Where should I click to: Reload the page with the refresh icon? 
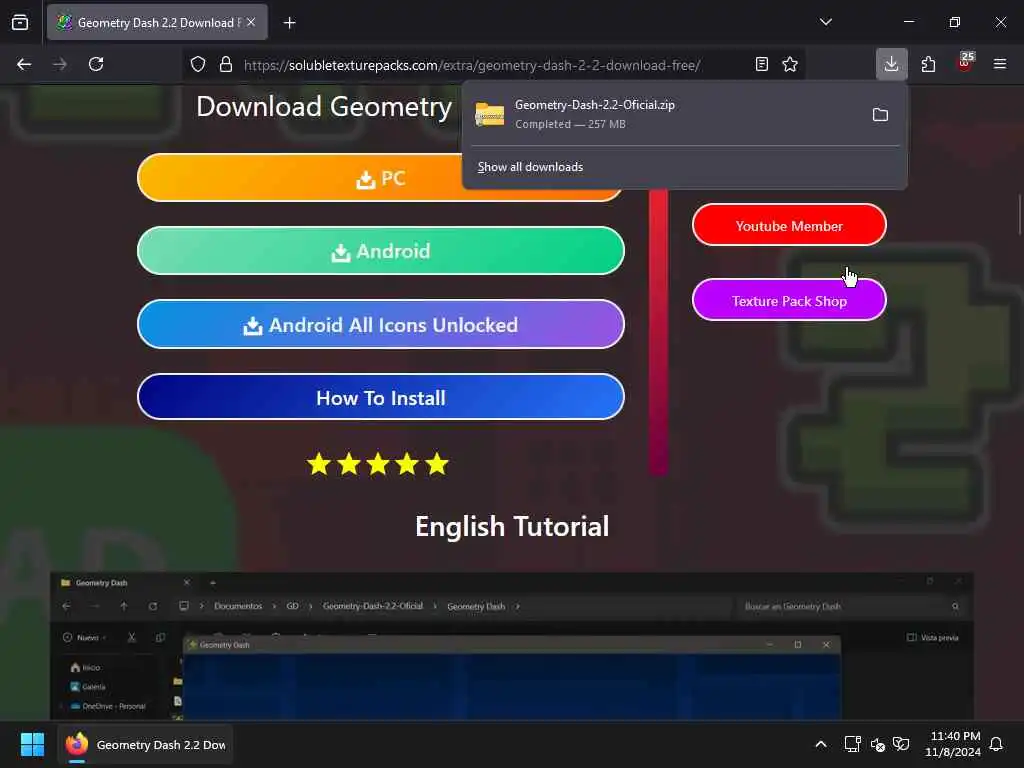click(96, 64)
